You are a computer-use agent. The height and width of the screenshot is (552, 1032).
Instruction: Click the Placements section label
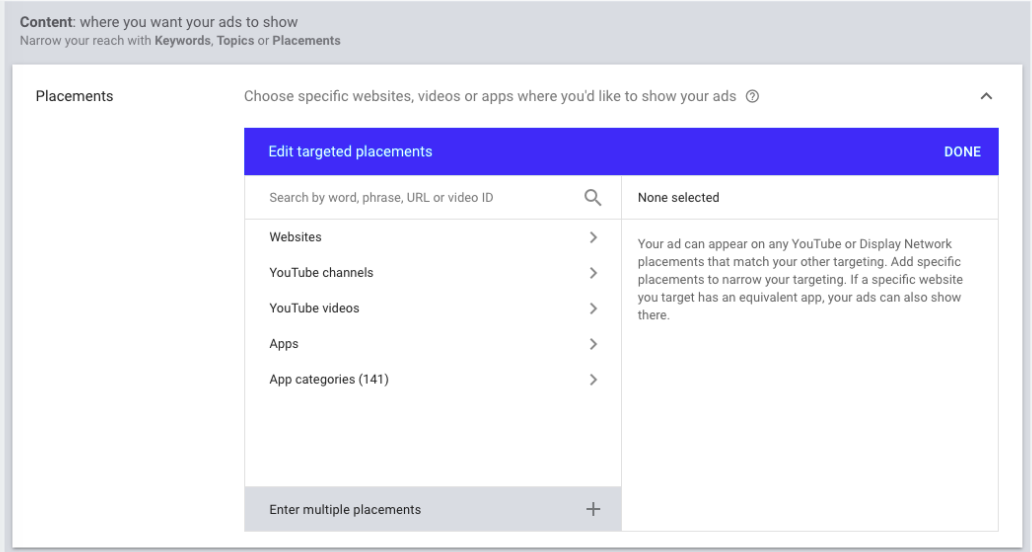[74, 97]
